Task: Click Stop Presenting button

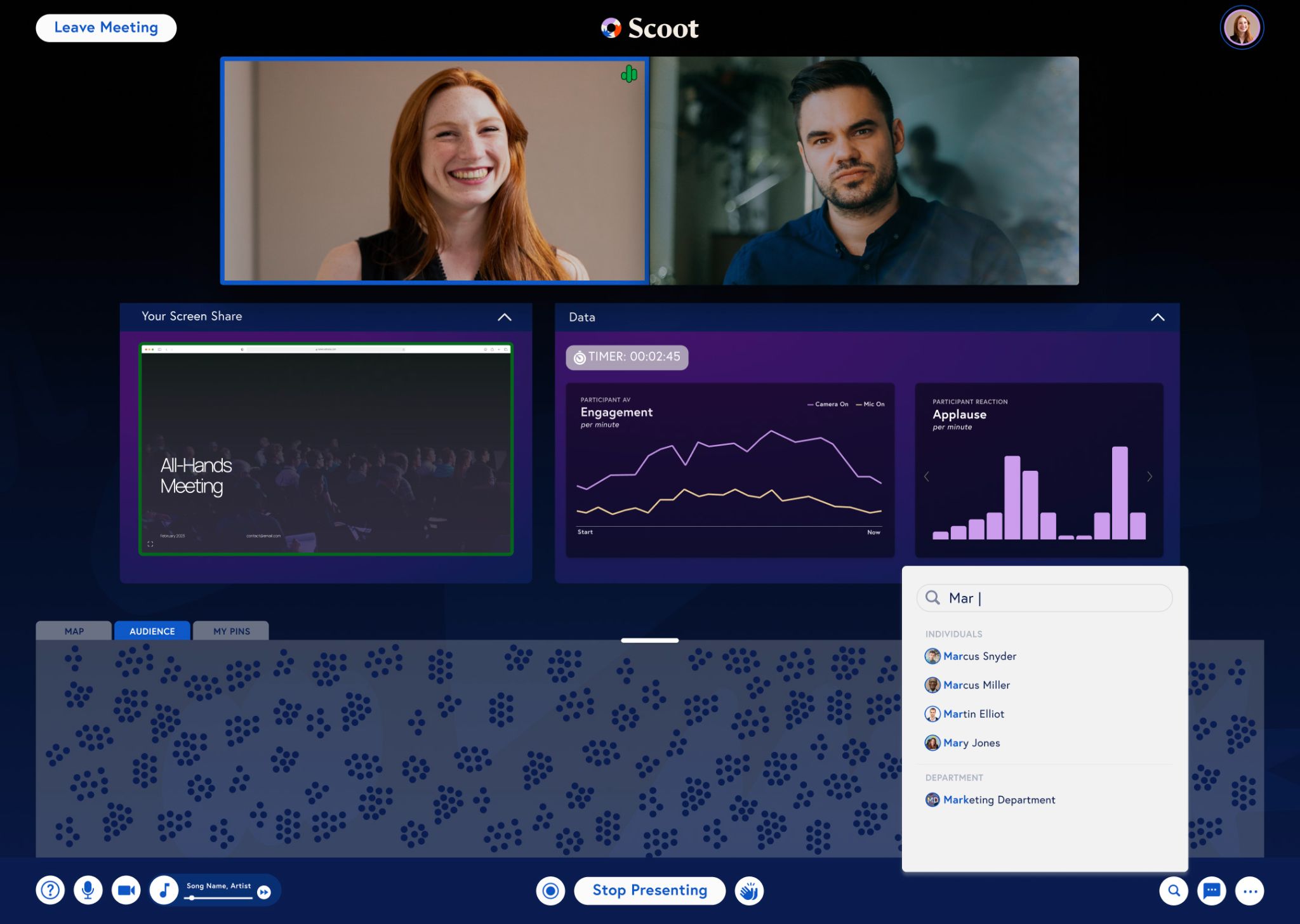Action: point(649,891)
